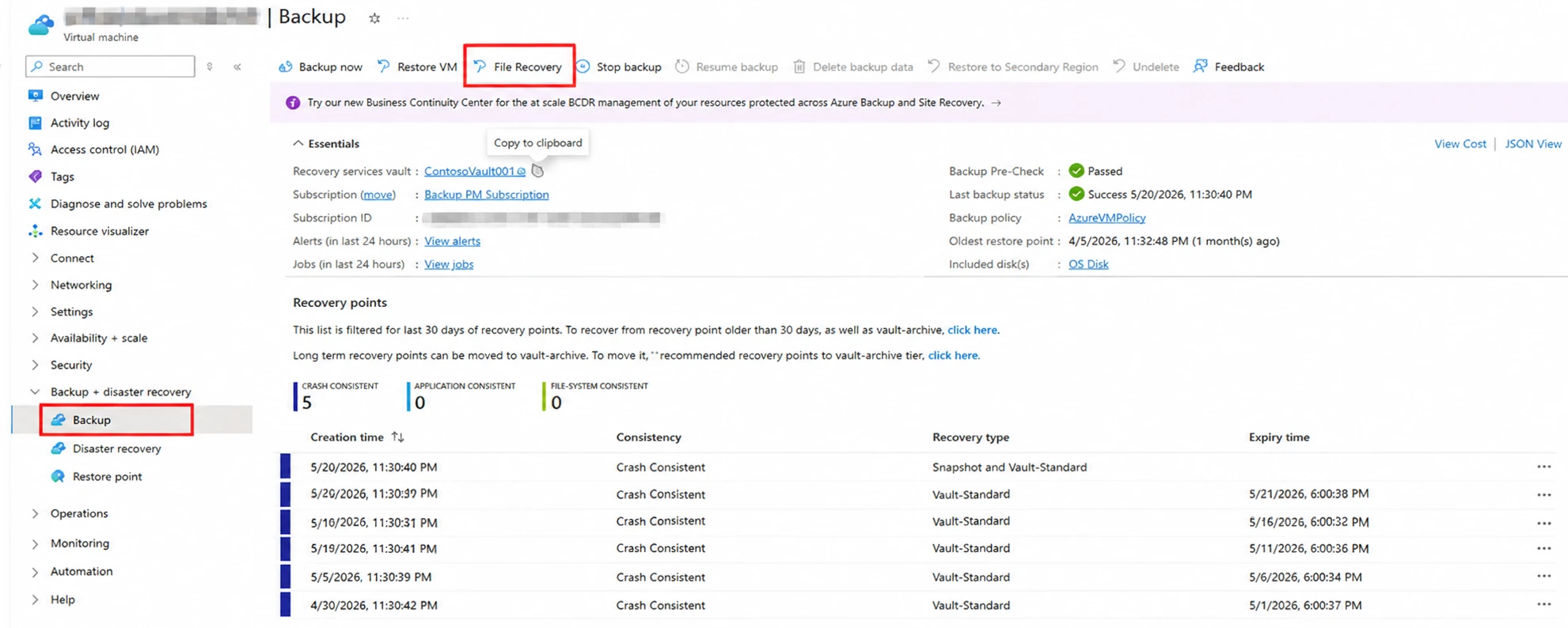Screen dimensions: 1568x628
Task: Click the View jobs link
Action: (449, 264)
